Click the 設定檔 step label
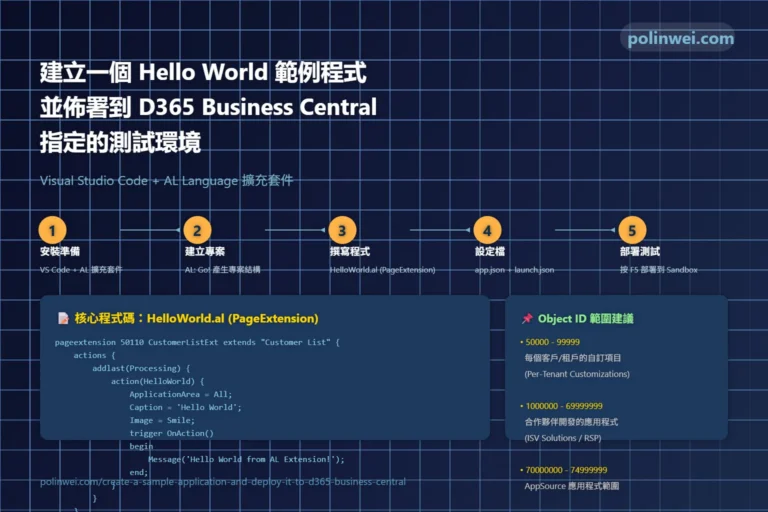The width and height of the screenshot is (768, 512). click(x=490, y=251)
